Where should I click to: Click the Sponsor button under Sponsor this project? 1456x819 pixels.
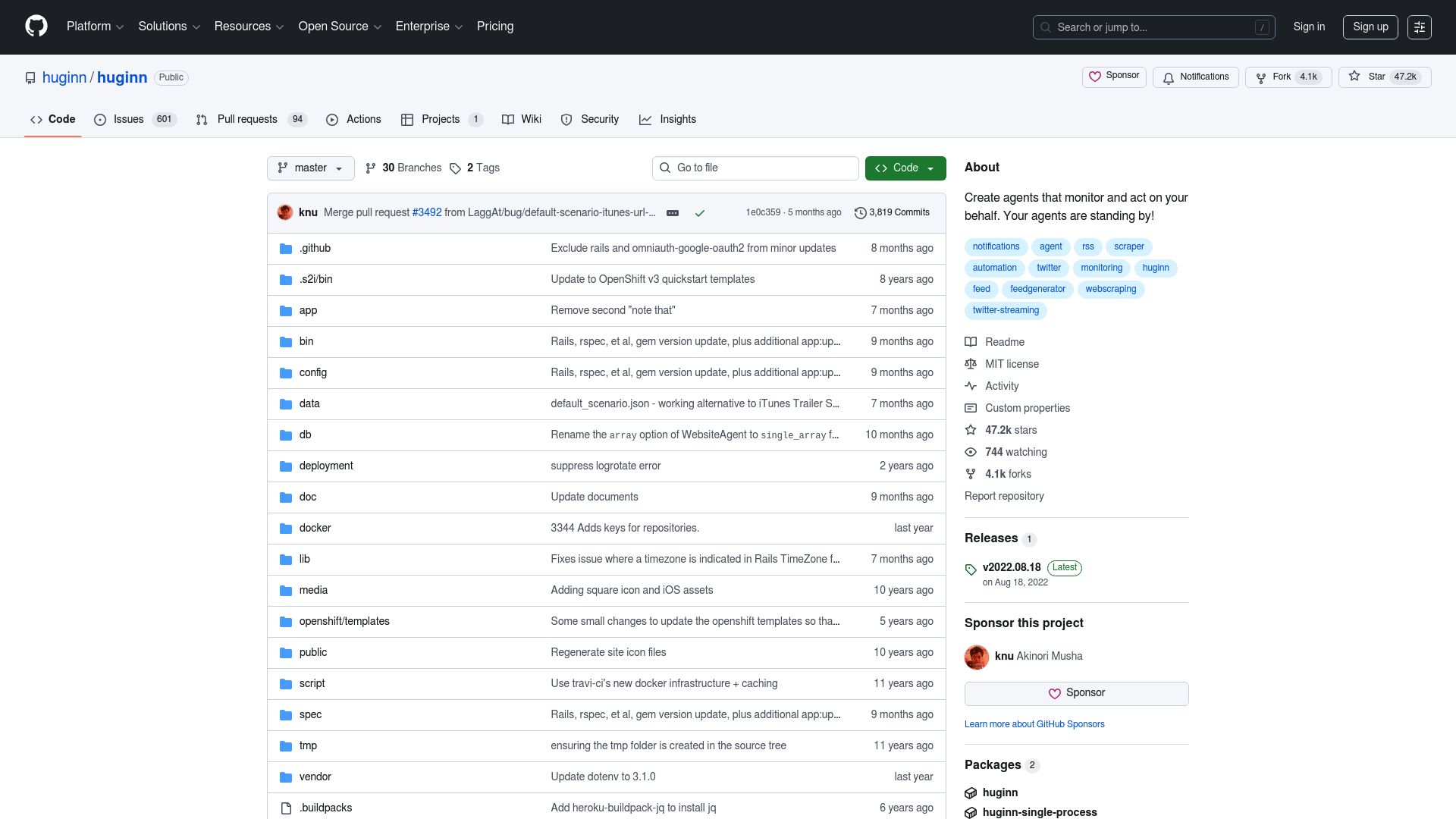pos(1076,694)
